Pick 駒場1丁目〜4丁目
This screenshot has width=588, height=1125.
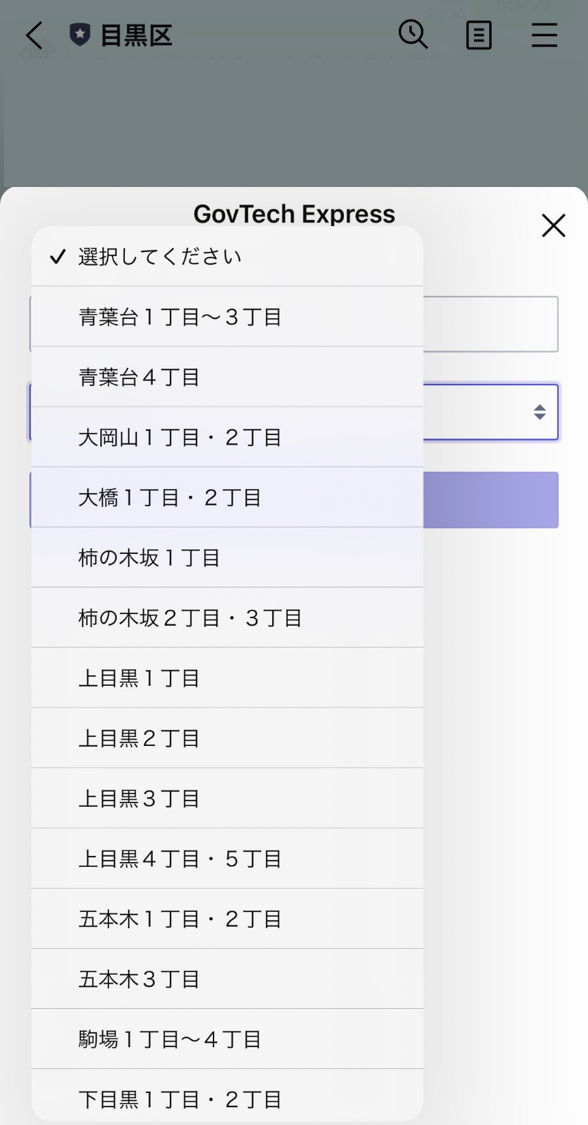227,1040
